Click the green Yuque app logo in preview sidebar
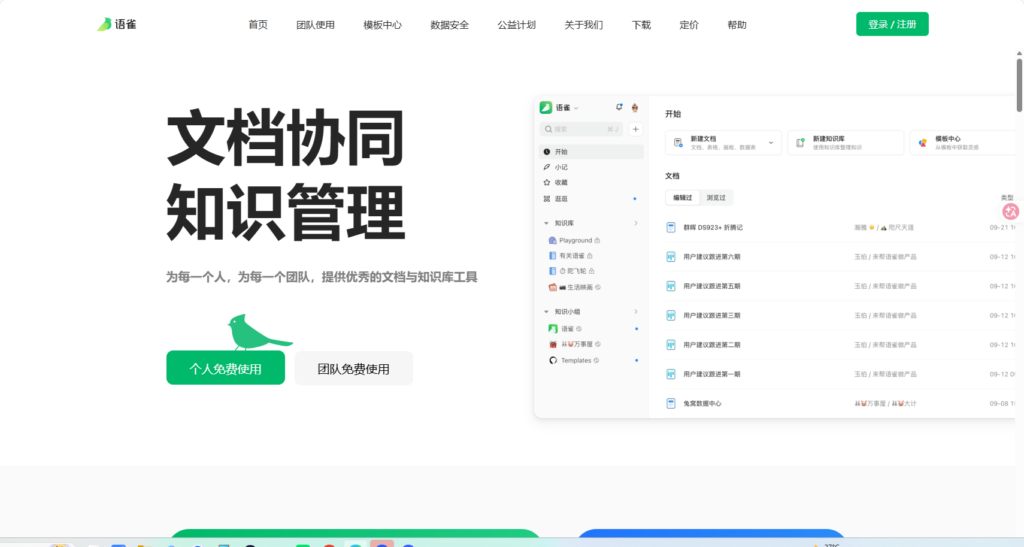The image size is (1024, 547). [545, 108]
